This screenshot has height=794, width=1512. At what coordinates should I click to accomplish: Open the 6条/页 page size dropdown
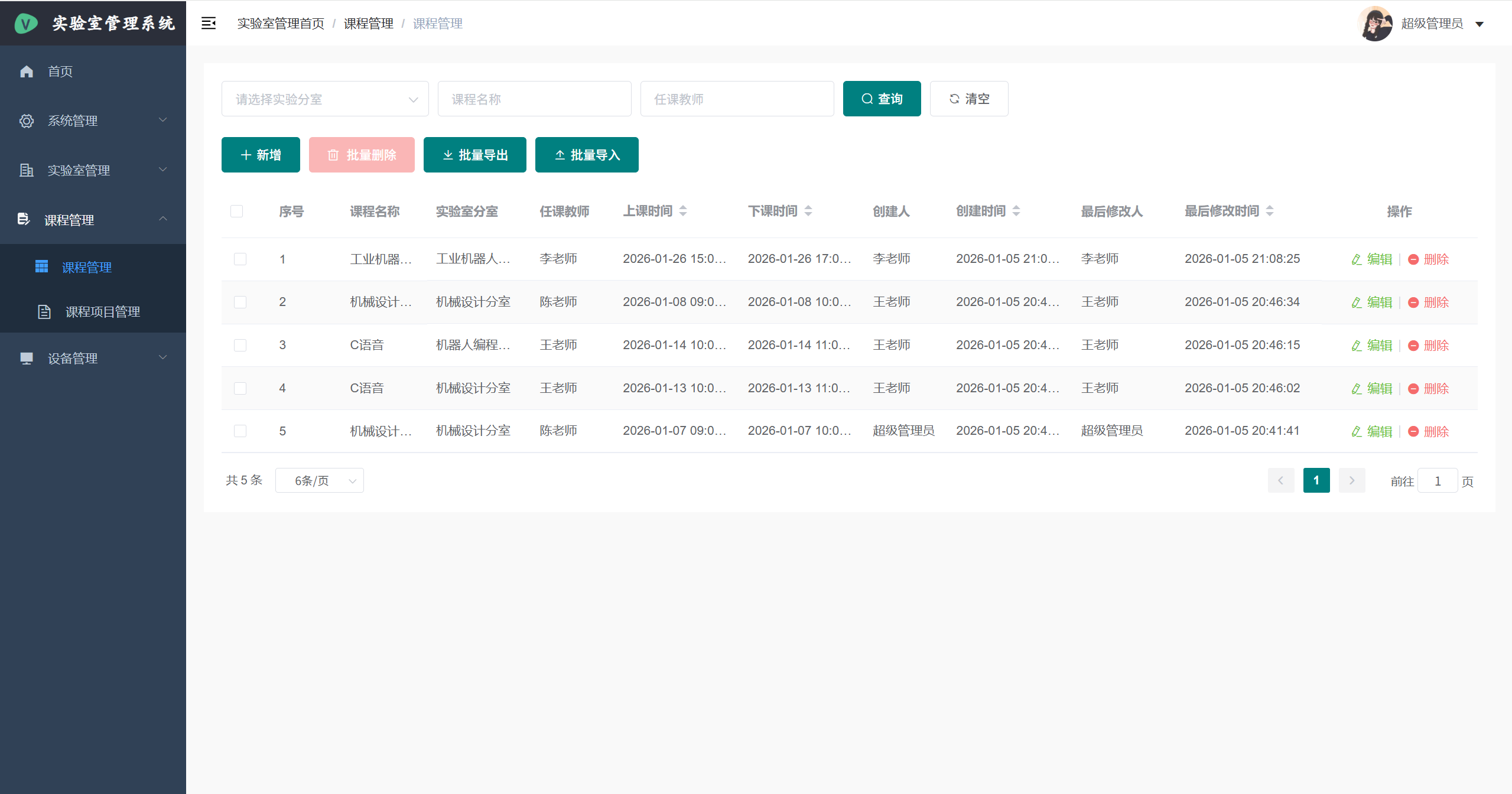click(x=319, y=481)
